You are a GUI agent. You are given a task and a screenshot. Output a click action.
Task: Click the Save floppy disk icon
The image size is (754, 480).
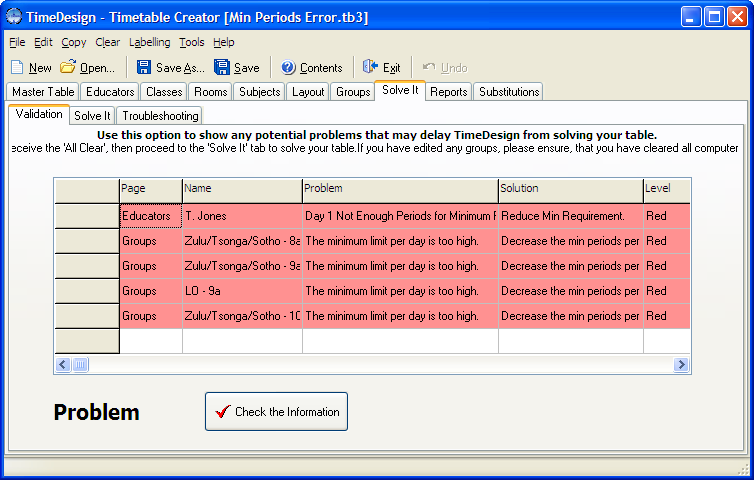click(222, 67)
